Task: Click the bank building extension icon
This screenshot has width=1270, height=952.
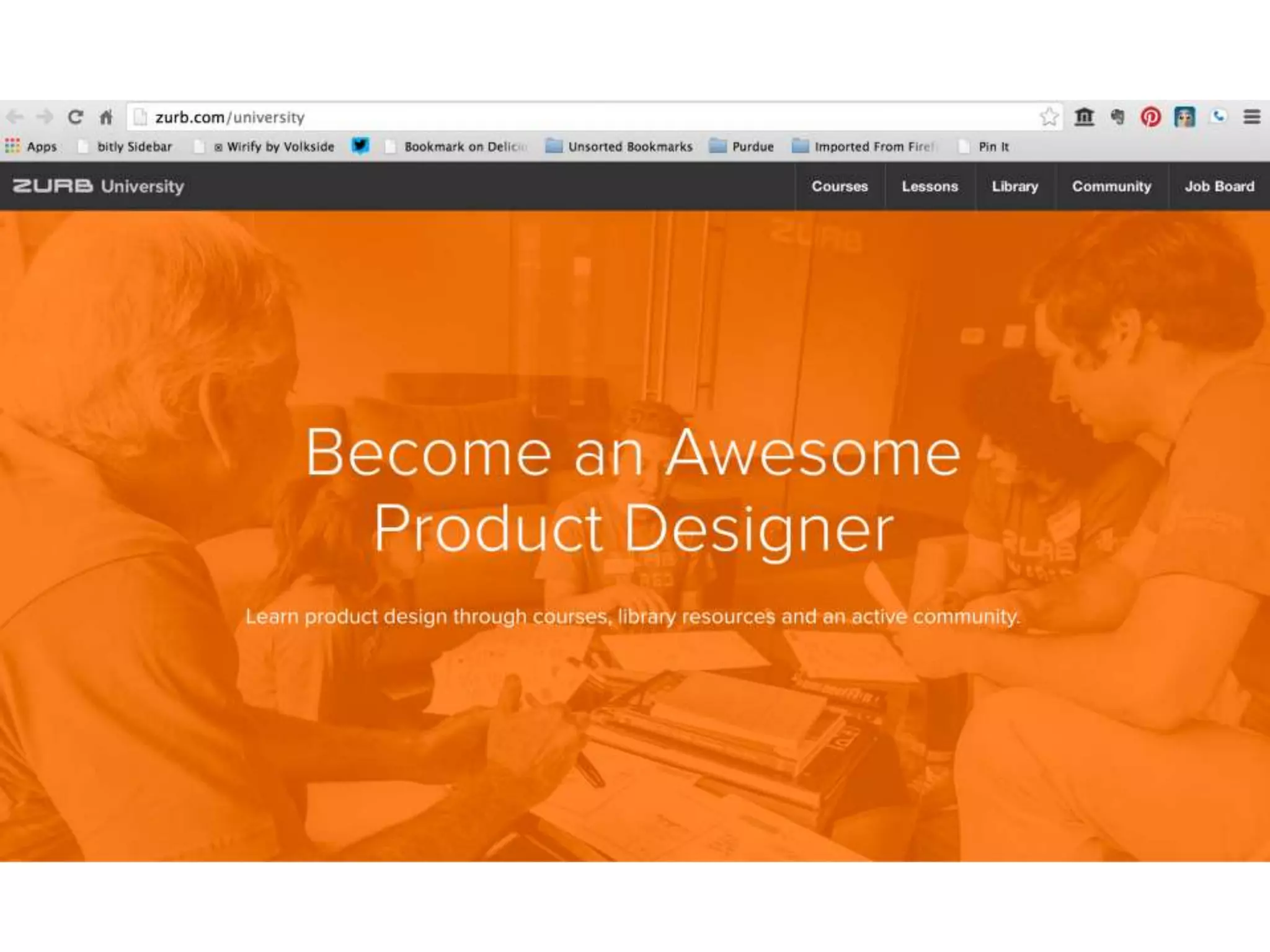Action: click(1084, 117)
